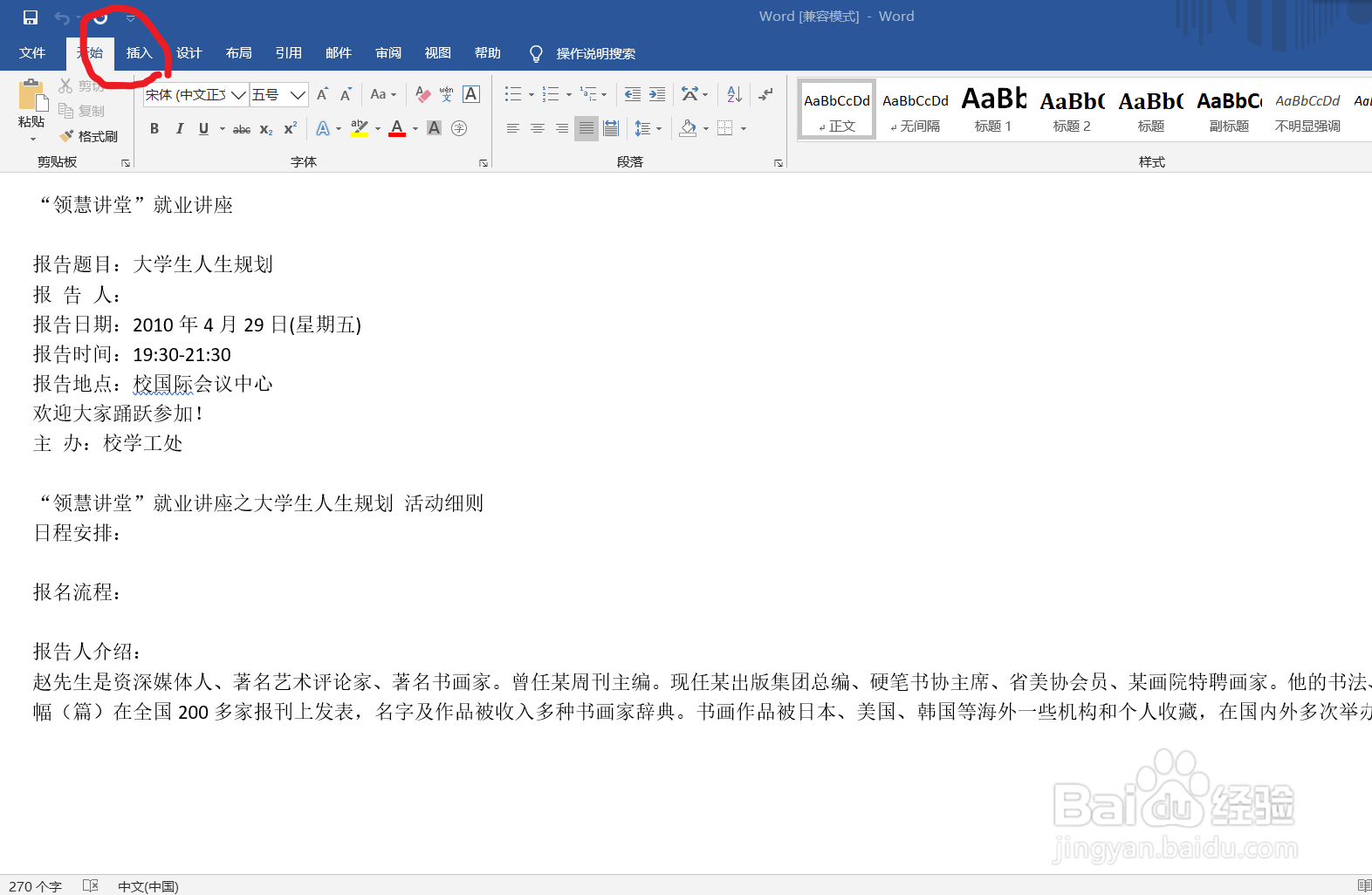Image resolution: width=1372 pixels, height=895 pixels.
Task: Open the 文件 tab
Action: pyautogui.click(x=32, y=53)
